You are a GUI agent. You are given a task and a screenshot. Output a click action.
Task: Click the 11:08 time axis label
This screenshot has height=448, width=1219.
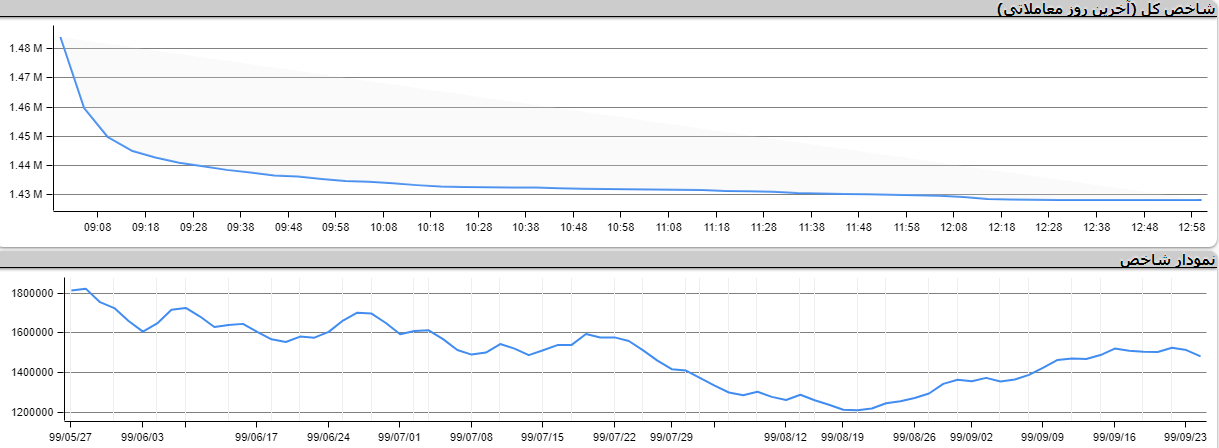pyautogui.click(x=668, y=228)
